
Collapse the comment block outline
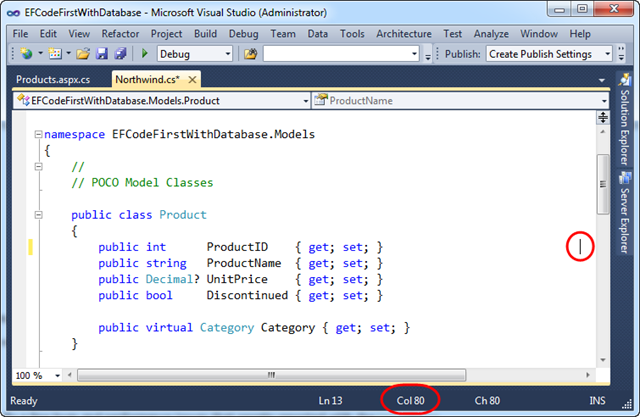pos(38,166)
